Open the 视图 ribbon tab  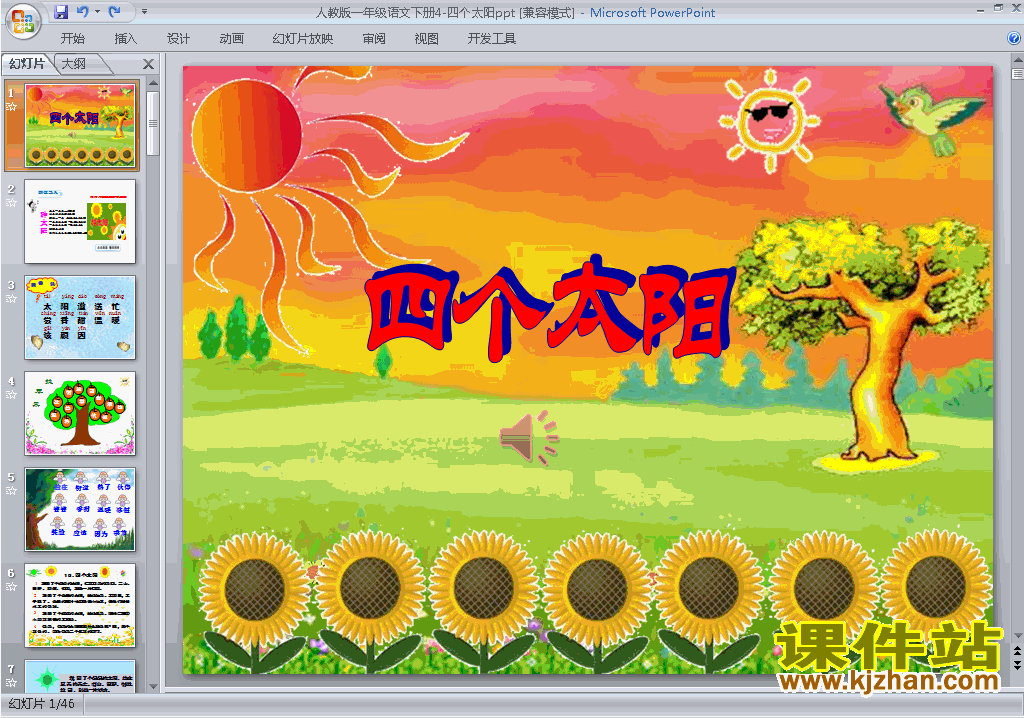click(426, 39)
